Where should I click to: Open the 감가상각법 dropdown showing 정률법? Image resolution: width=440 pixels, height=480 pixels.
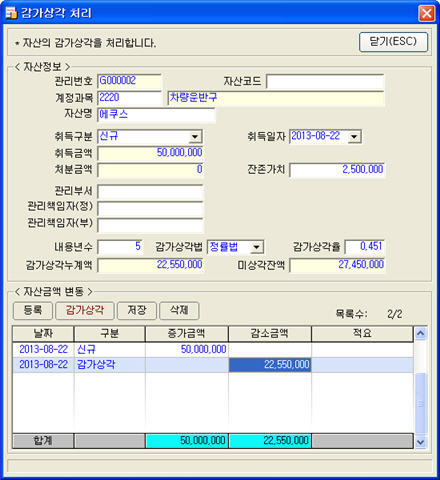point(256,247)
